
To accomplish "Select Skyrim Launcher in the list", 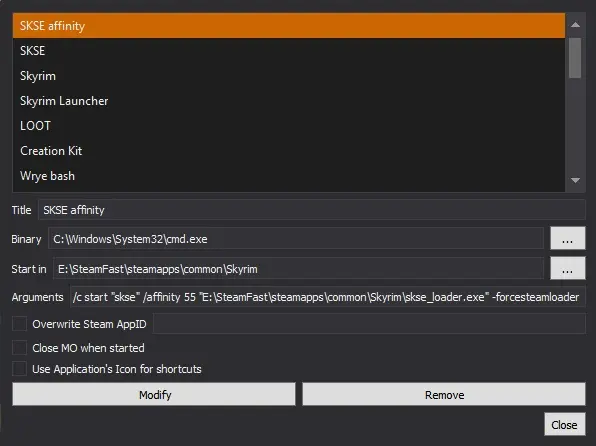I will tap(288, 101).
